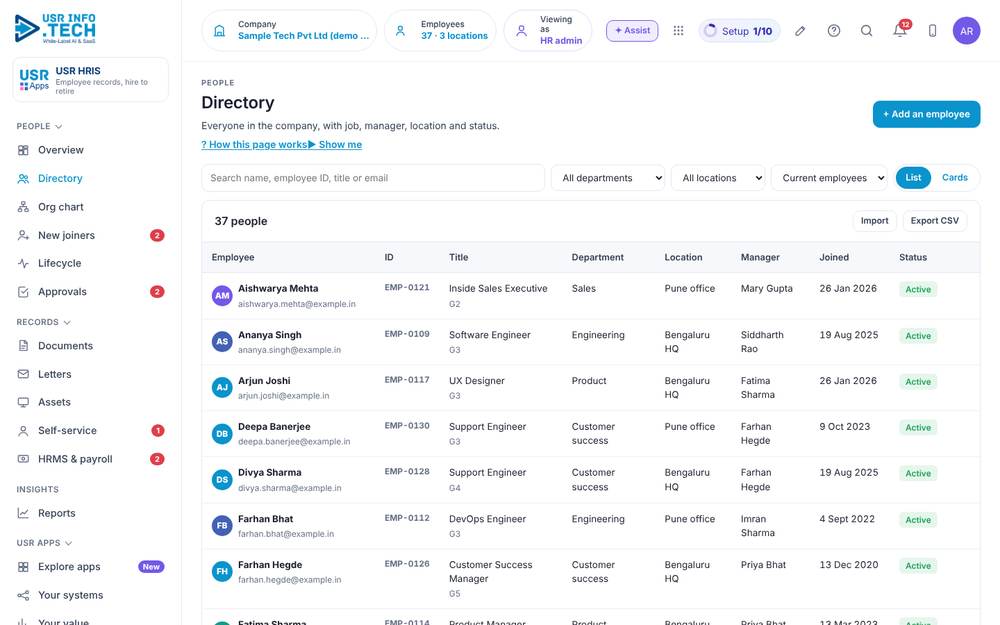The image size is (1000, 625).
Task: Open New joiners menu item
Action: point(91,235)
